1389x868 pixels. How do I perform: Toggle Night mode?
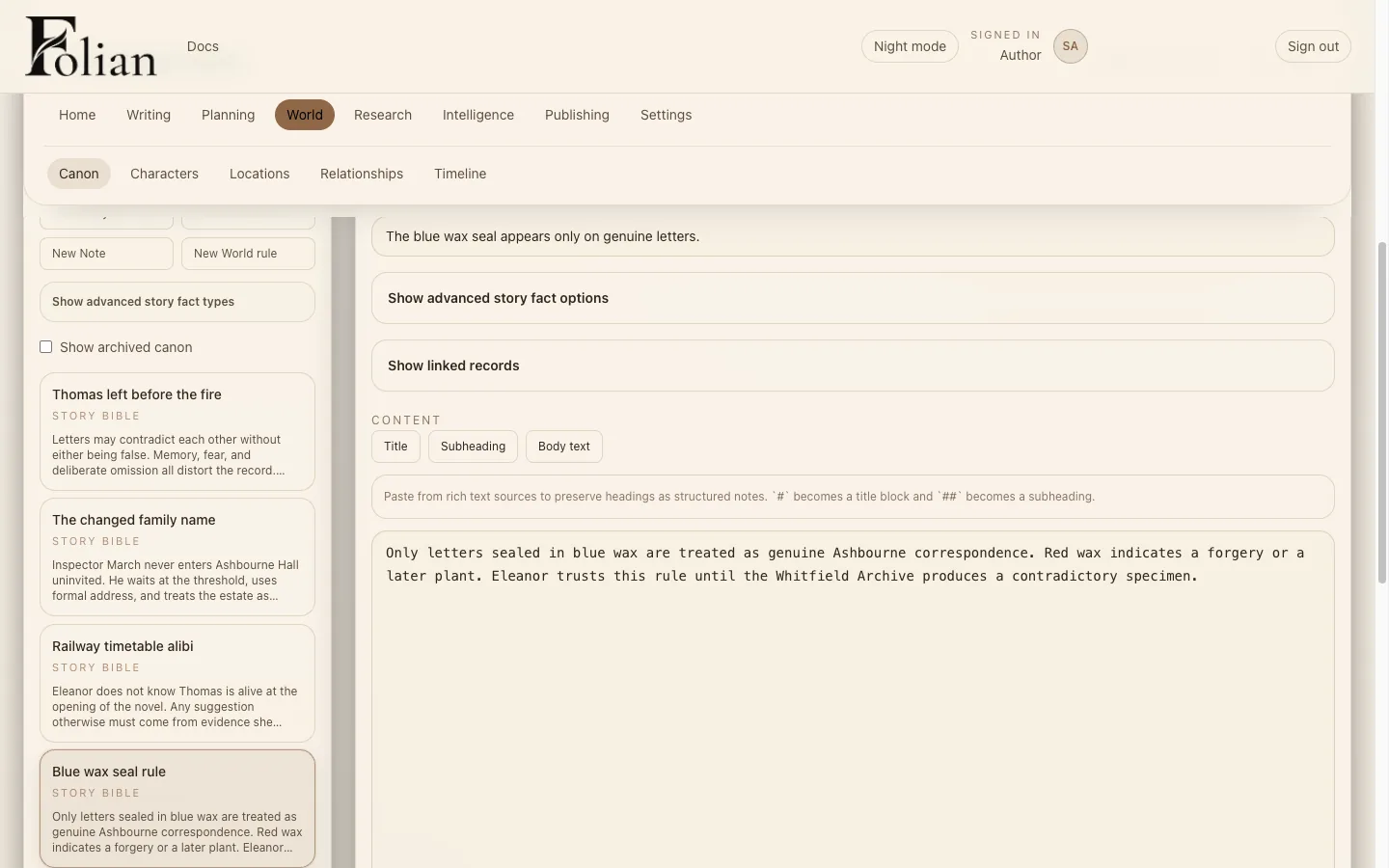coord(910,46)
